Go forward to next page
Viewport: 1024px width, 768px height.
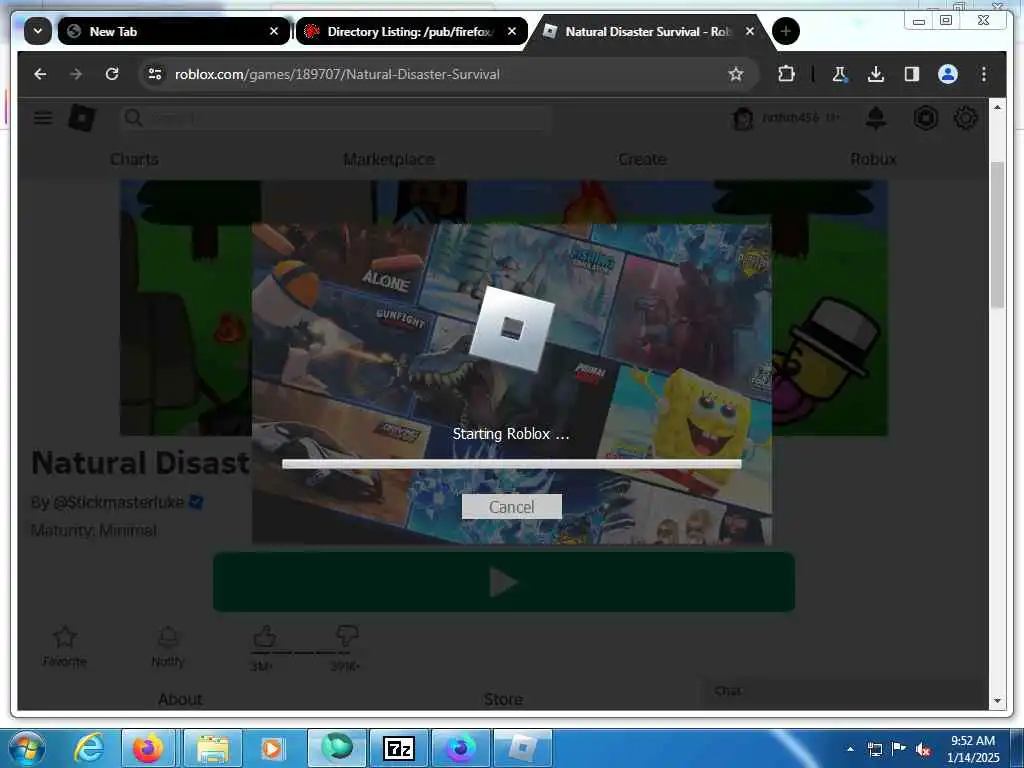76,74
